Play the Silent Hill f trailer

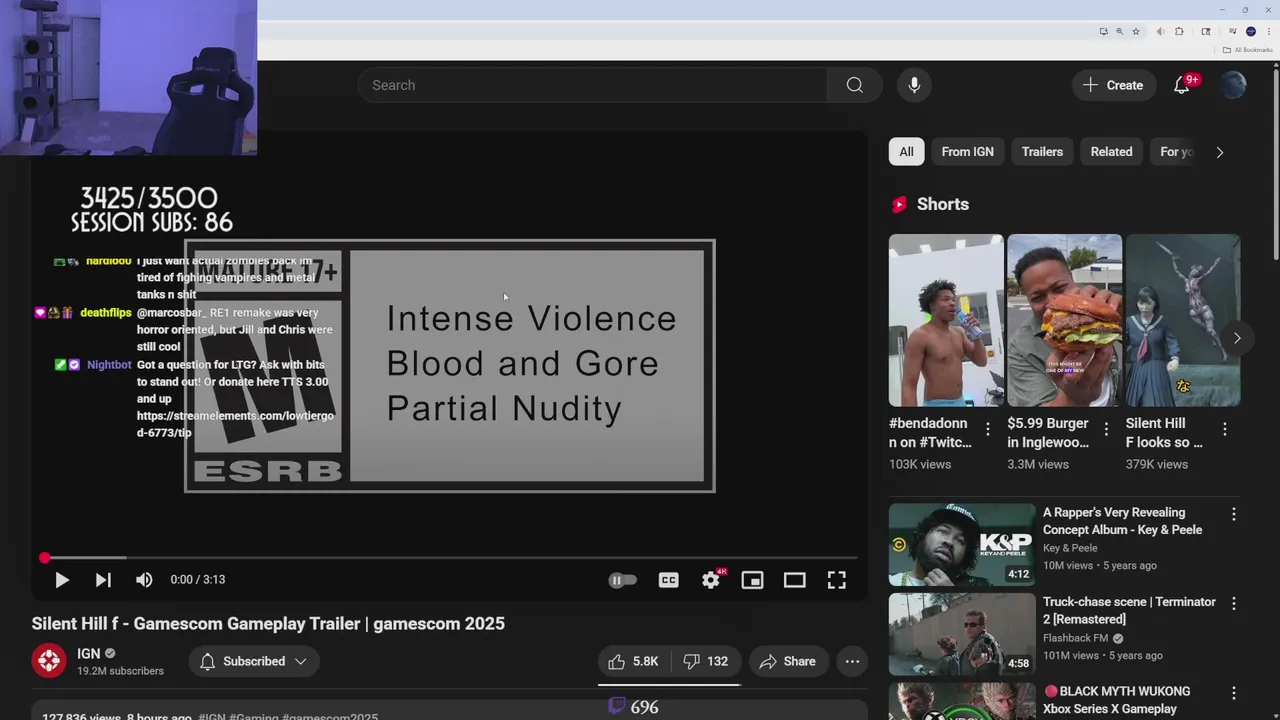click(x=61, y=580)
